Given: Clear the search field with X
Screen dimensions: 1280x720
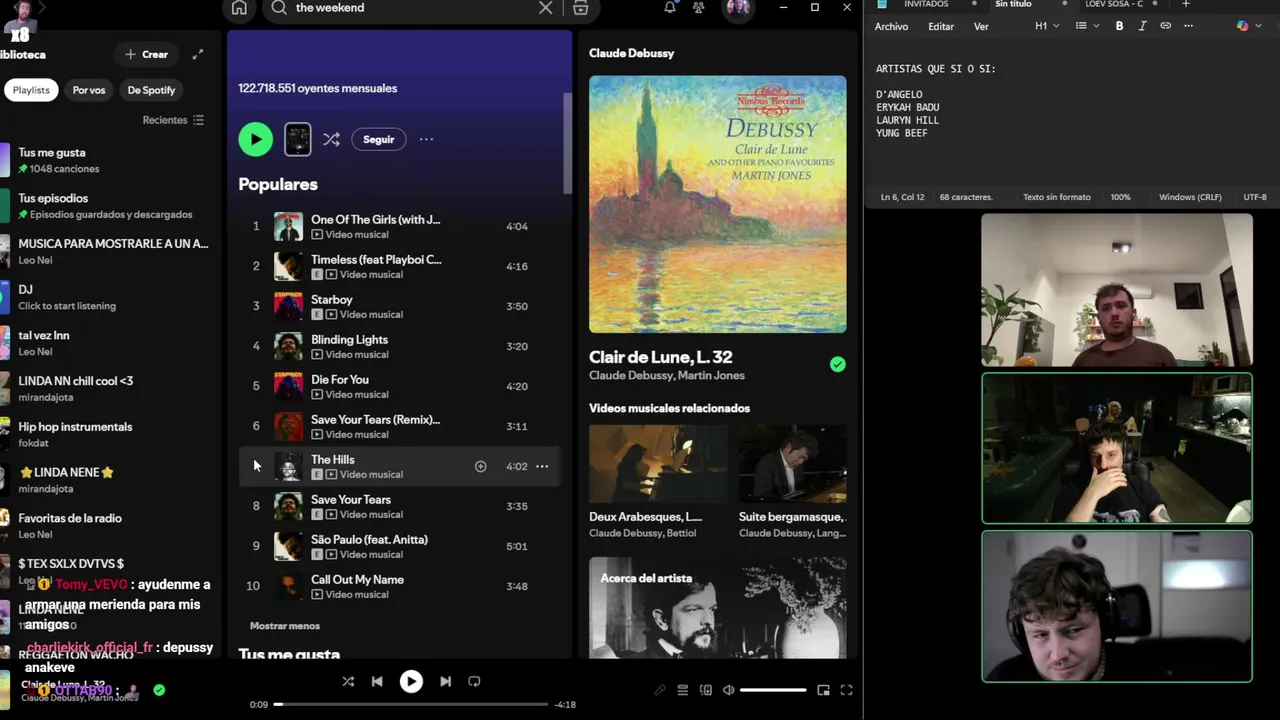Looking at the screenshot, I should click(x=545, y=8).
